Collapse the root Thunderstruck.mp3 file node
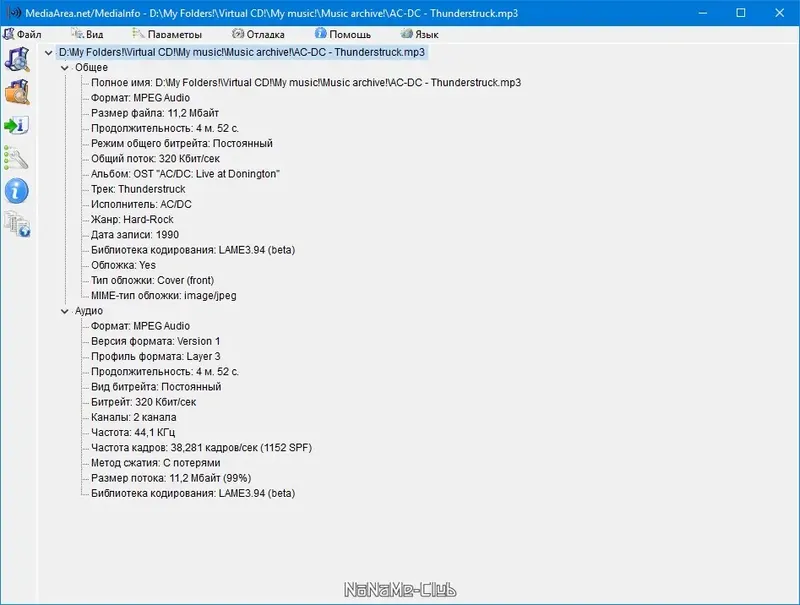Screen dimensions: 800x605 pos(48,53)
